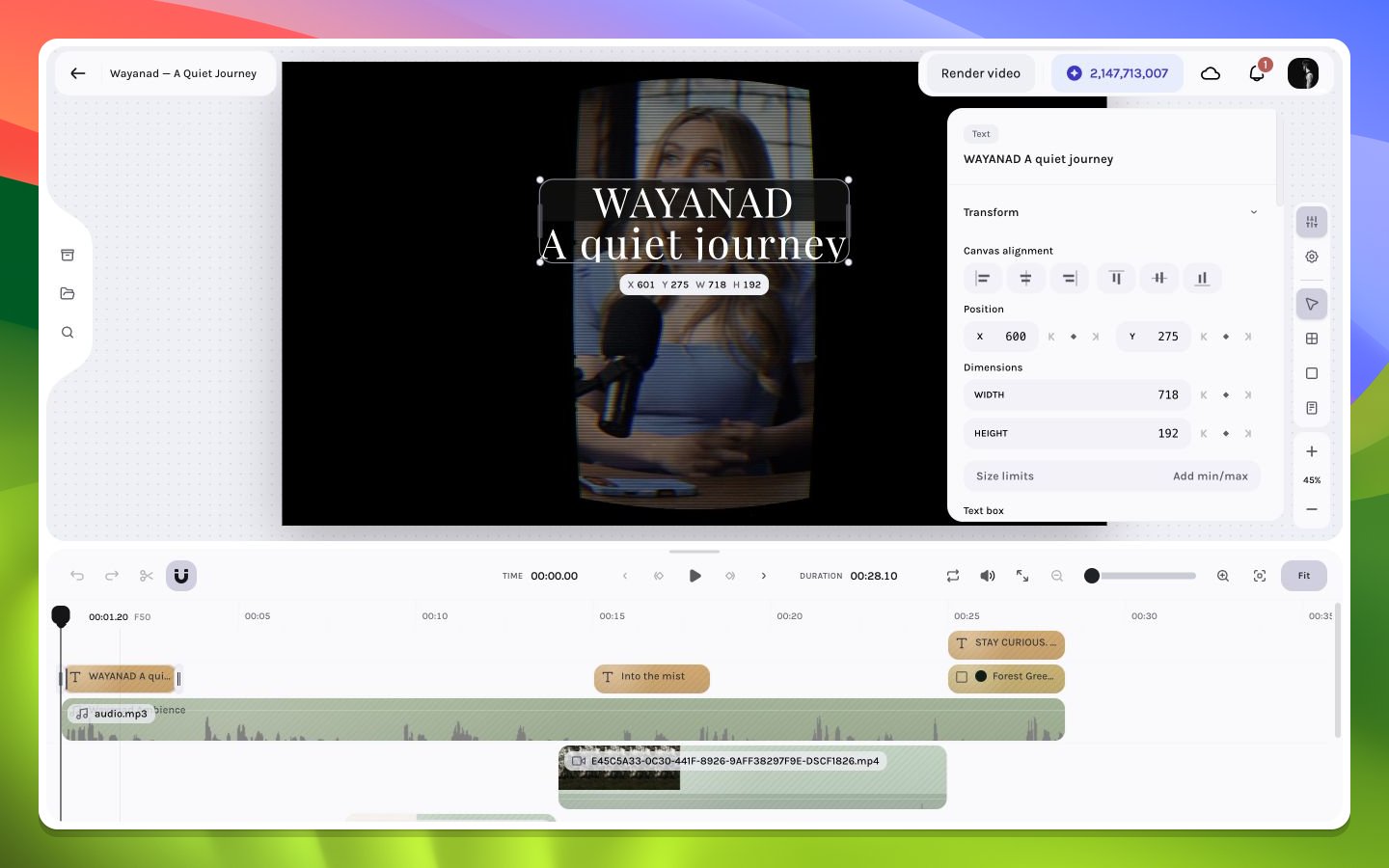Viewport: 1389px width, 868px height.
Task: Redo the last timeline action
Action: (x=112, y=576)
